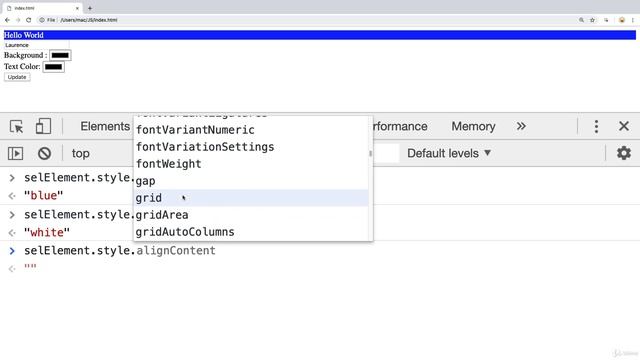Click the Update button
Image resolution: width=640 pixels, height=360 pixels.
coord(17,77)
